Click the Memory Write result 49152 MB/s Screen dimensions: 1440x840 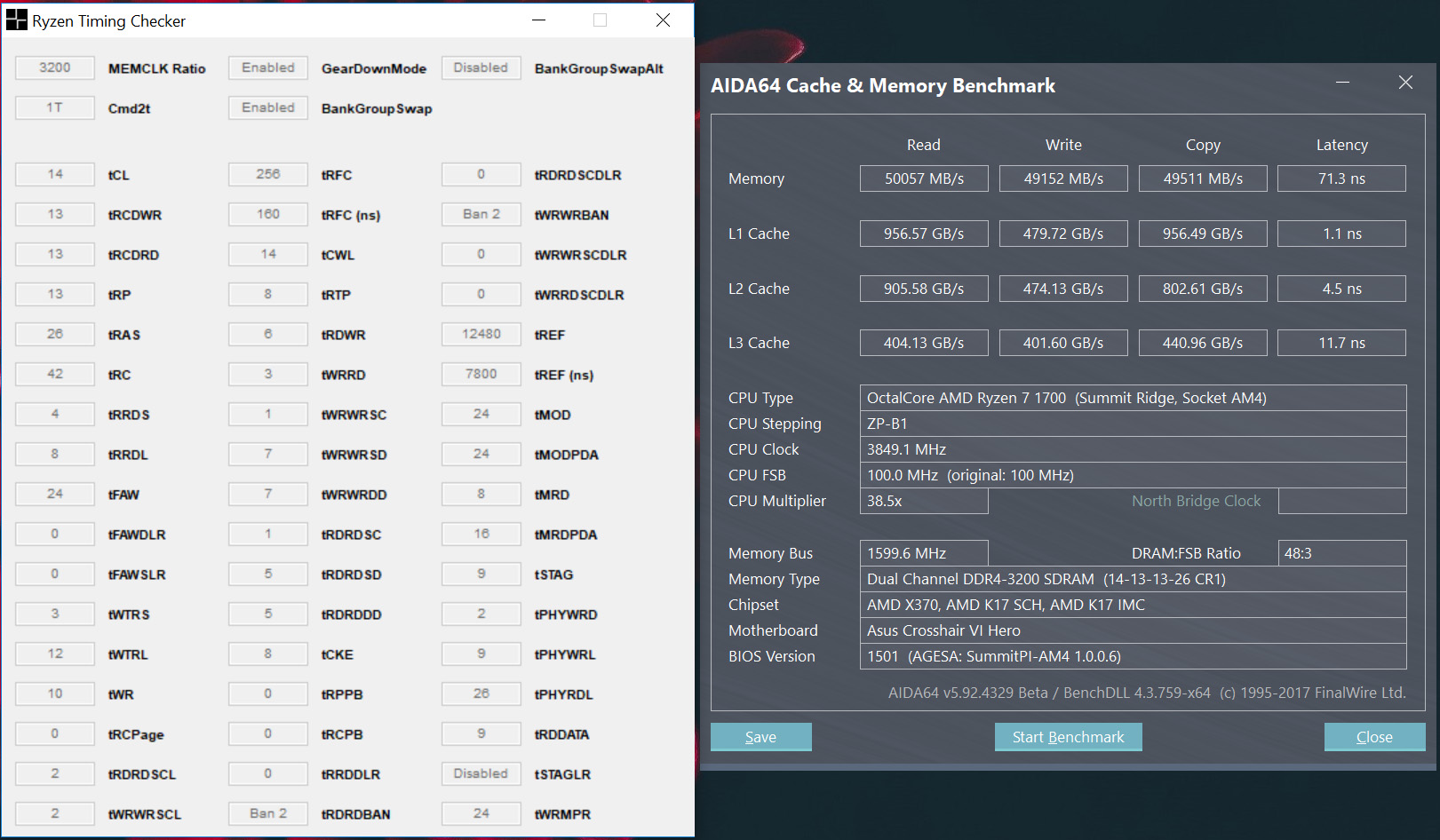coord(1063,178)
